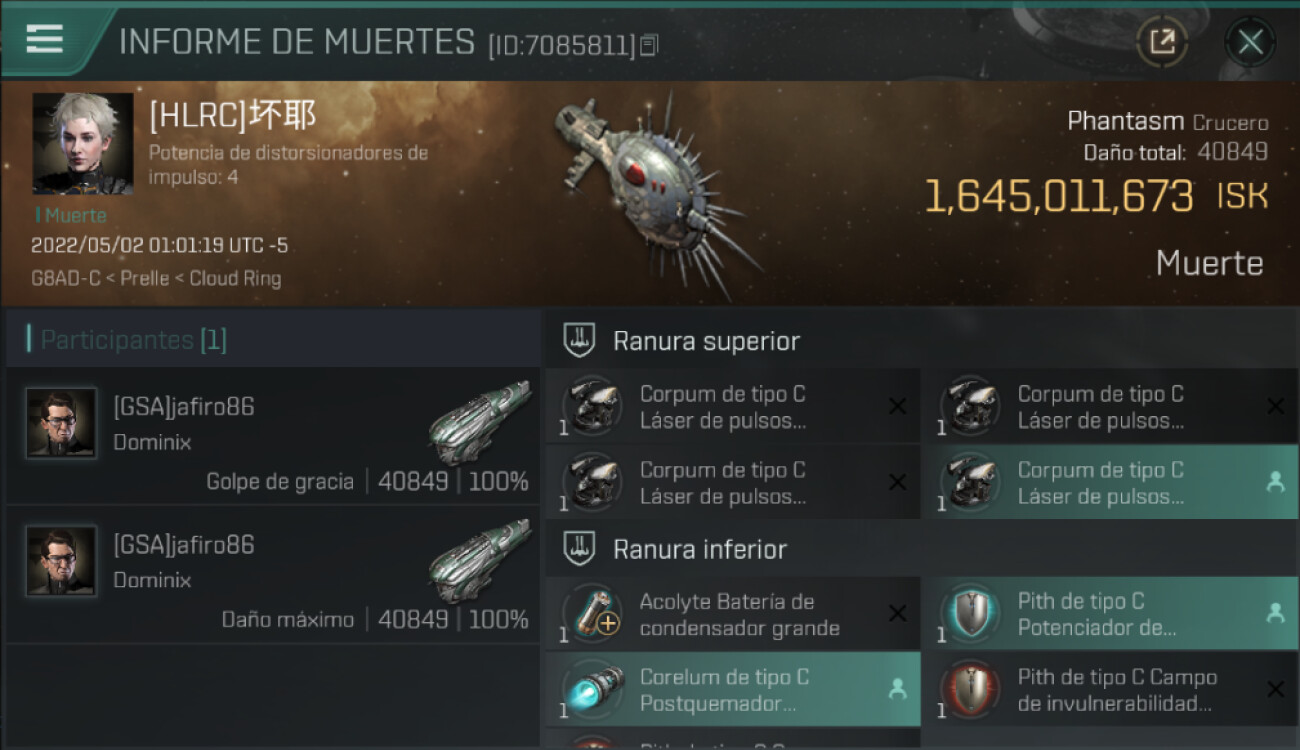Copy the kill report ID icon
This screenshot has height=750, width=1300.
click(649, 45)
